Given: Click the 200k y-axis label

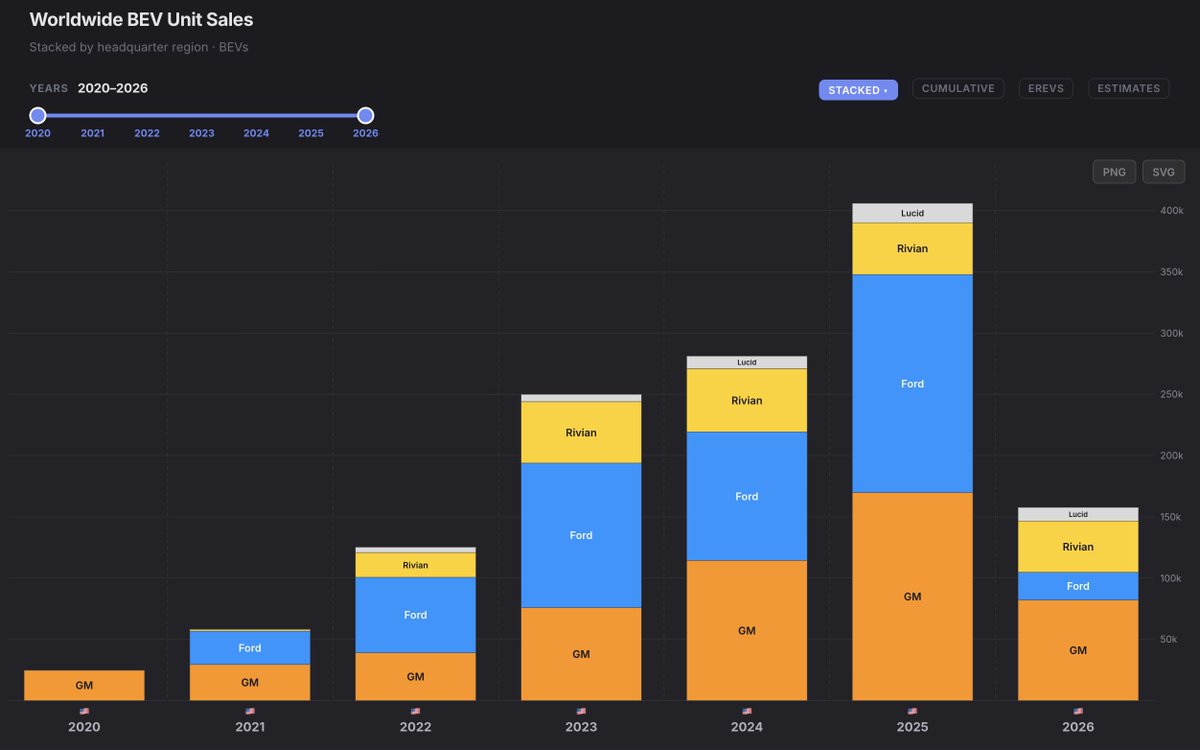Looking at the screenshot, I should (1171, 456).
